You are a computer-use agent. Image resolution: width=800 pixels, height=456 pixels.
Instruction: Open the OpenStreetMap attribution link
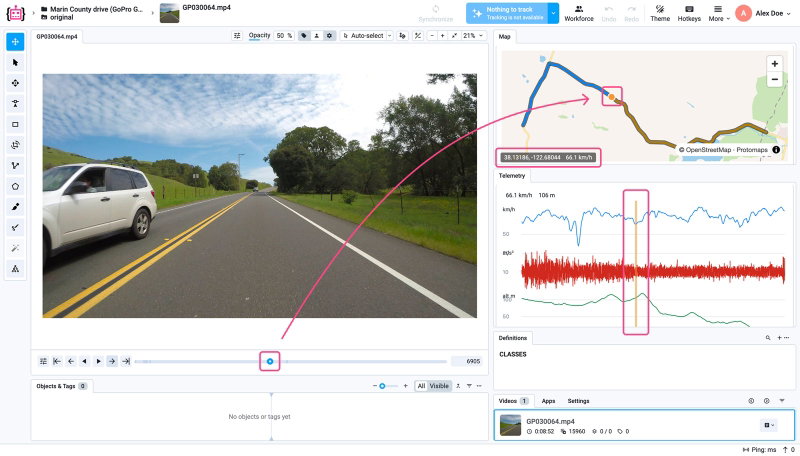coord(708,150)
